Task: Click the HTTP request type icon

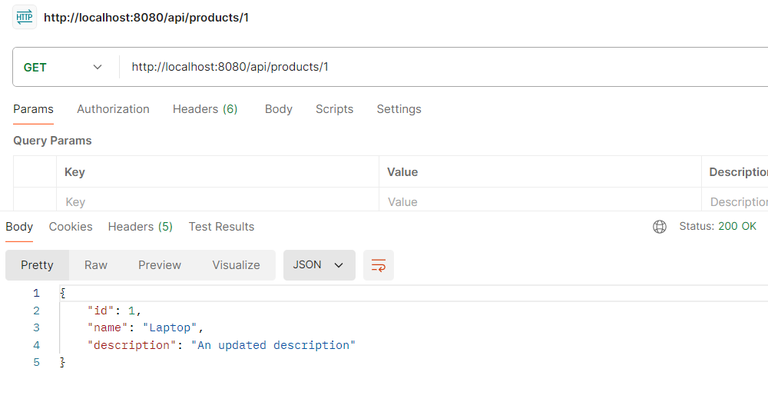Action: tap(24, 17)
